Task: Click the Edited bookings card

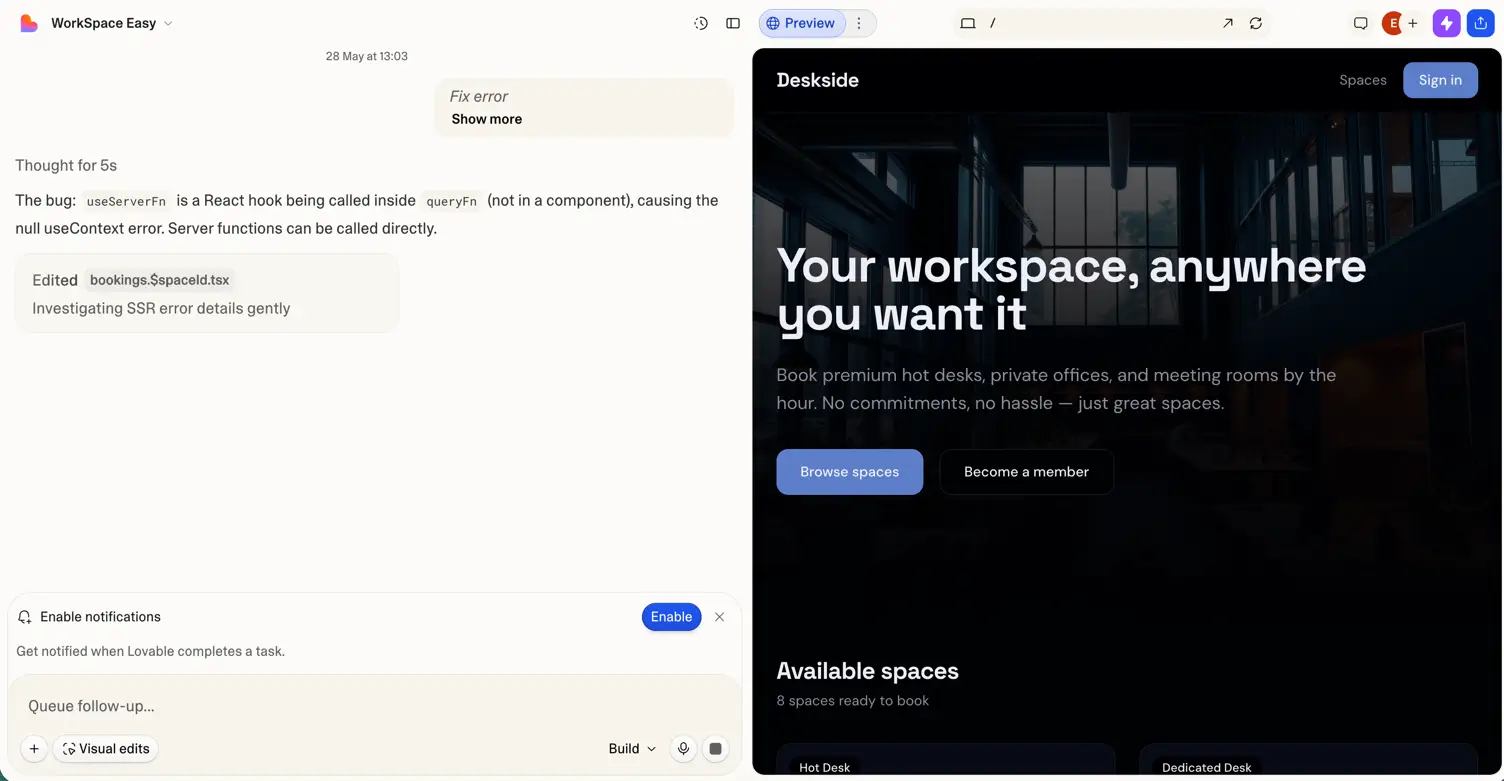Action: tap(207, 293)
